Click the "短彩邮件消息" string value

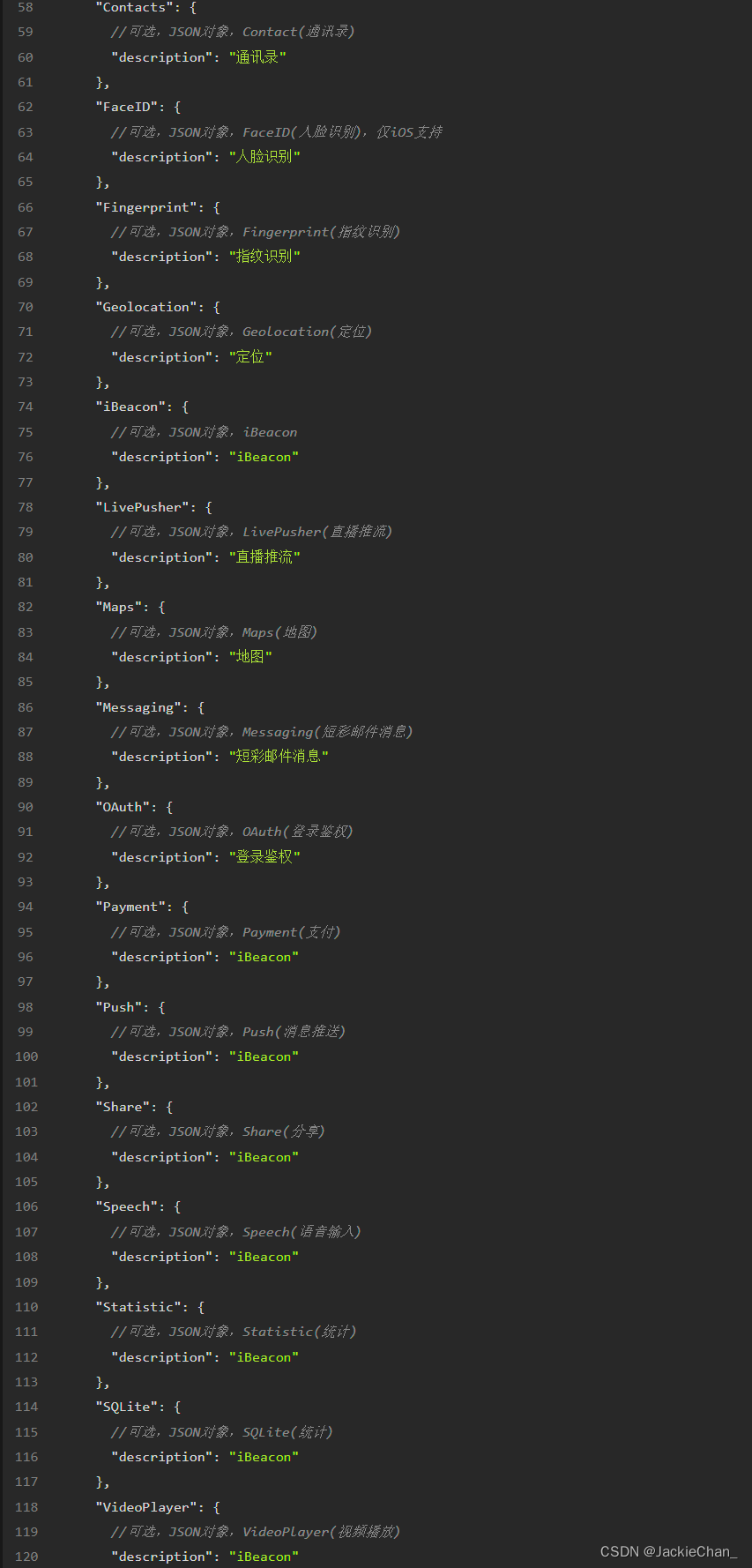click(x=278, y=757)
